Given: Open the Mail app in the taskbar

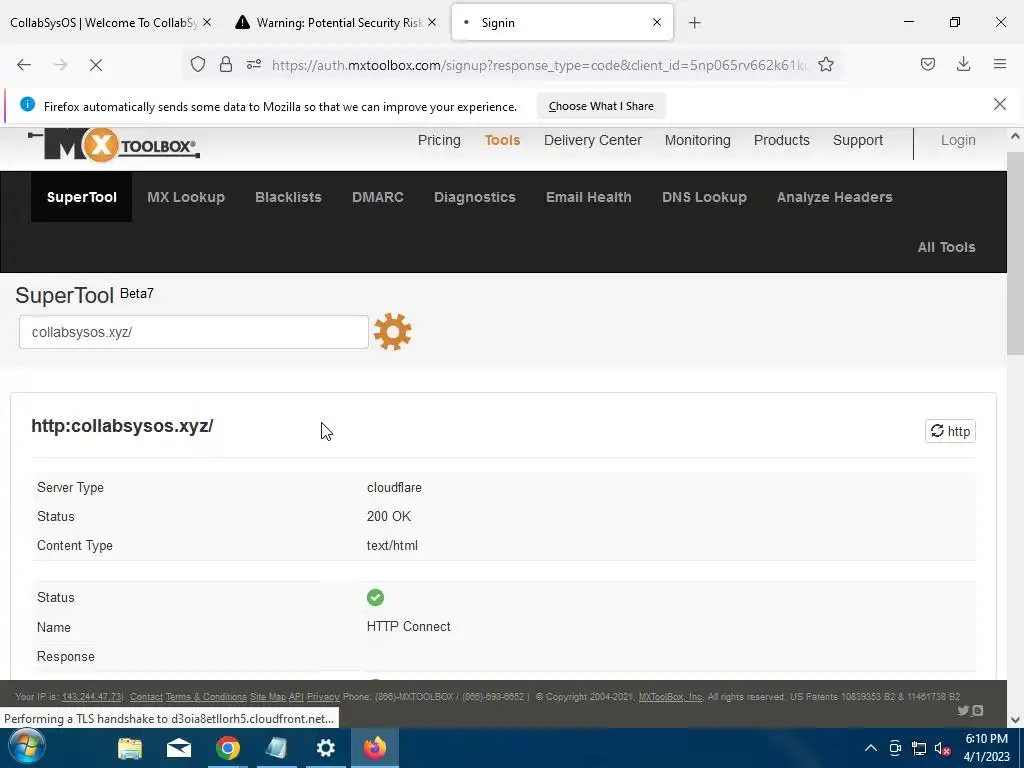Looking at the screenshot, I should coord(178,748).
